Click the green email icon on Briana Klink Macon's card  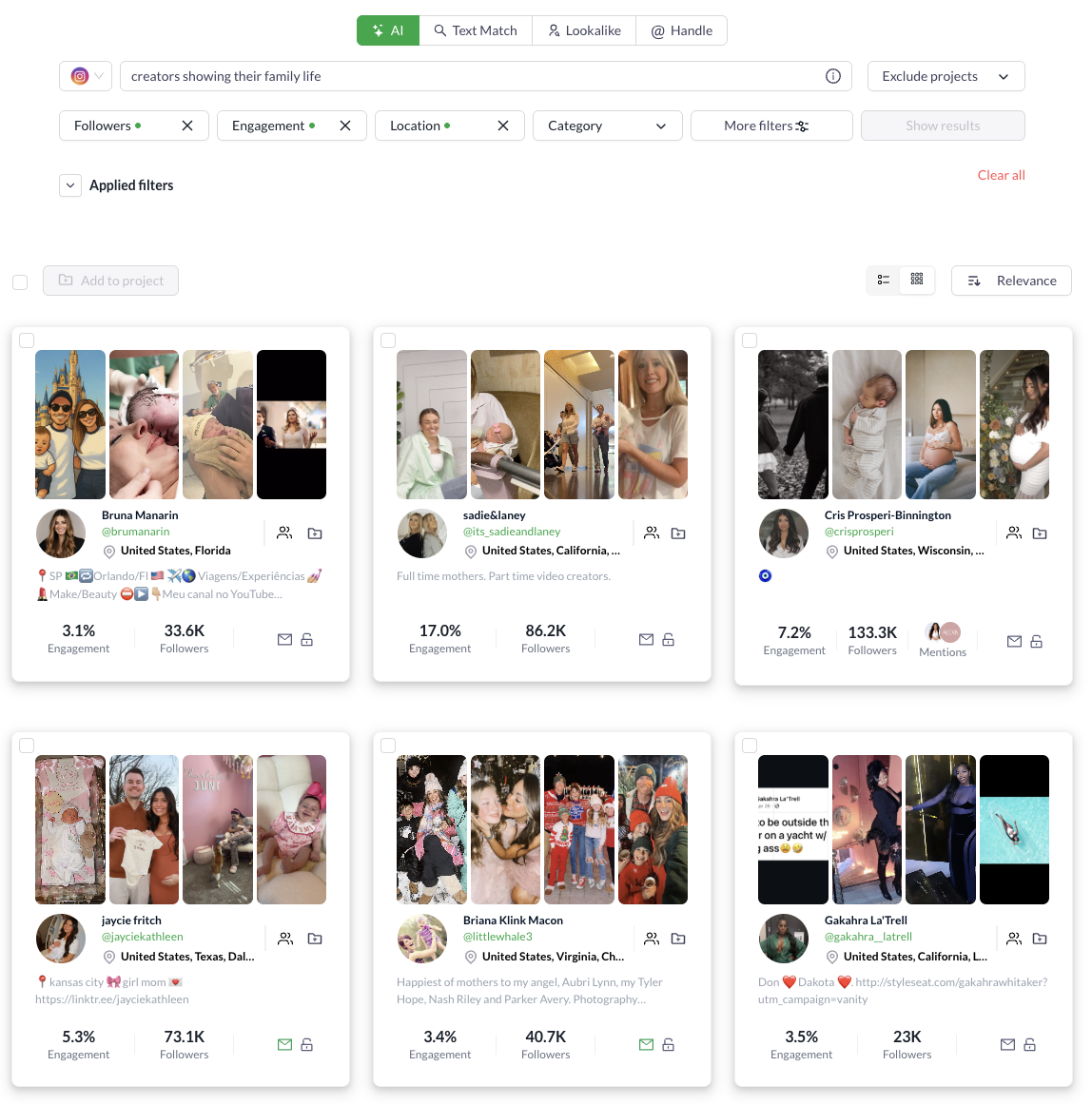646,1045
